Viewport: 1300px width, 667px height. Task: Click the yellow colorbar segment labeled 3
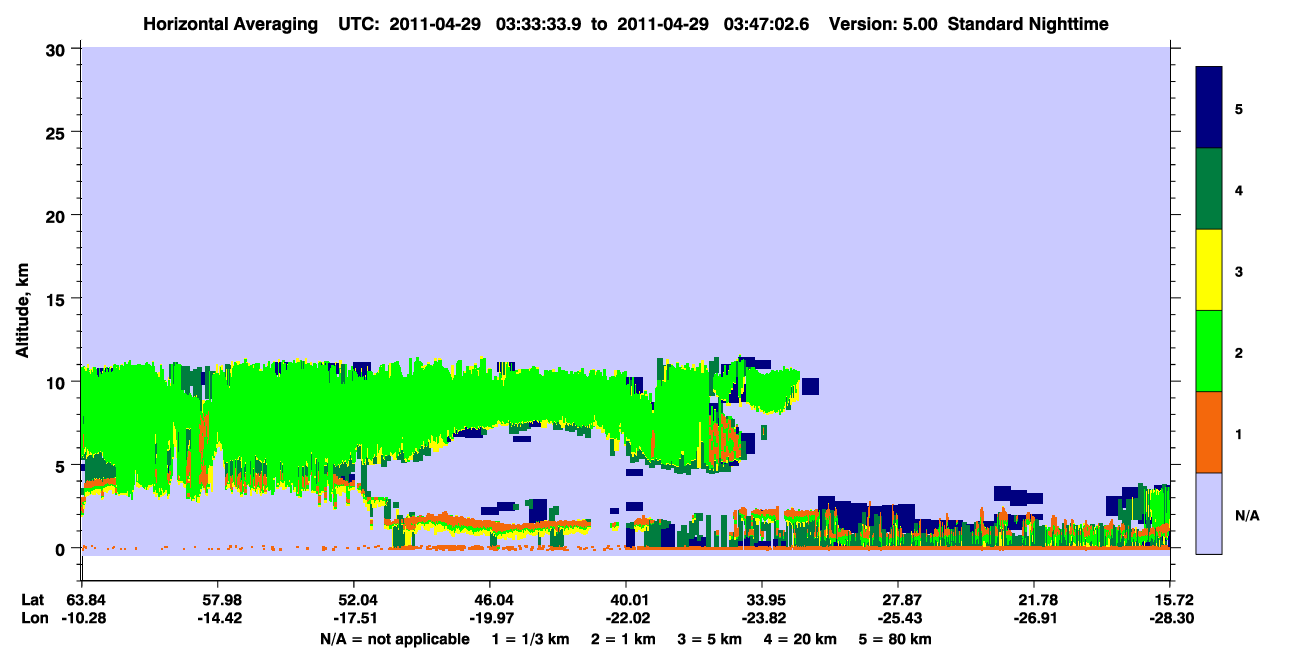tap(1209, 270)
